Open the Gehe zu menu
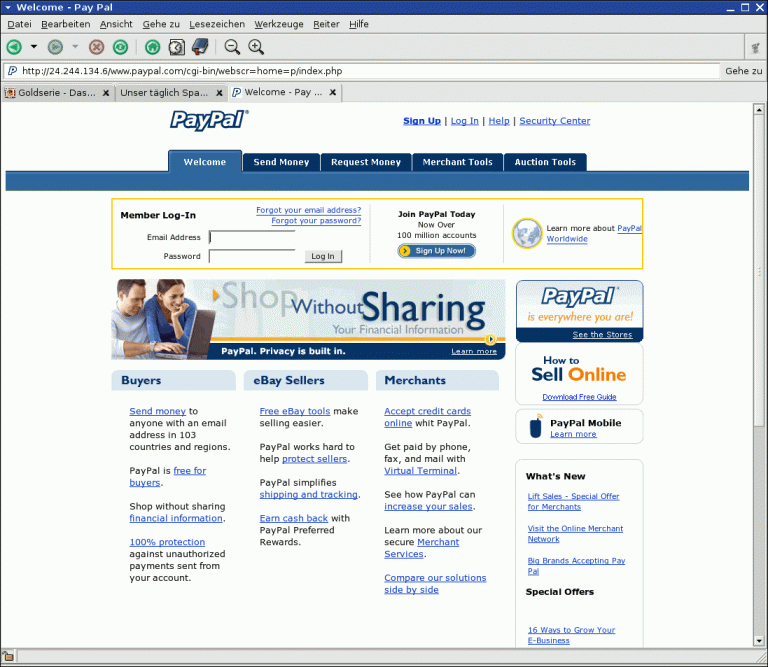Viewport: 768px width, 667px height. point(161,24)
